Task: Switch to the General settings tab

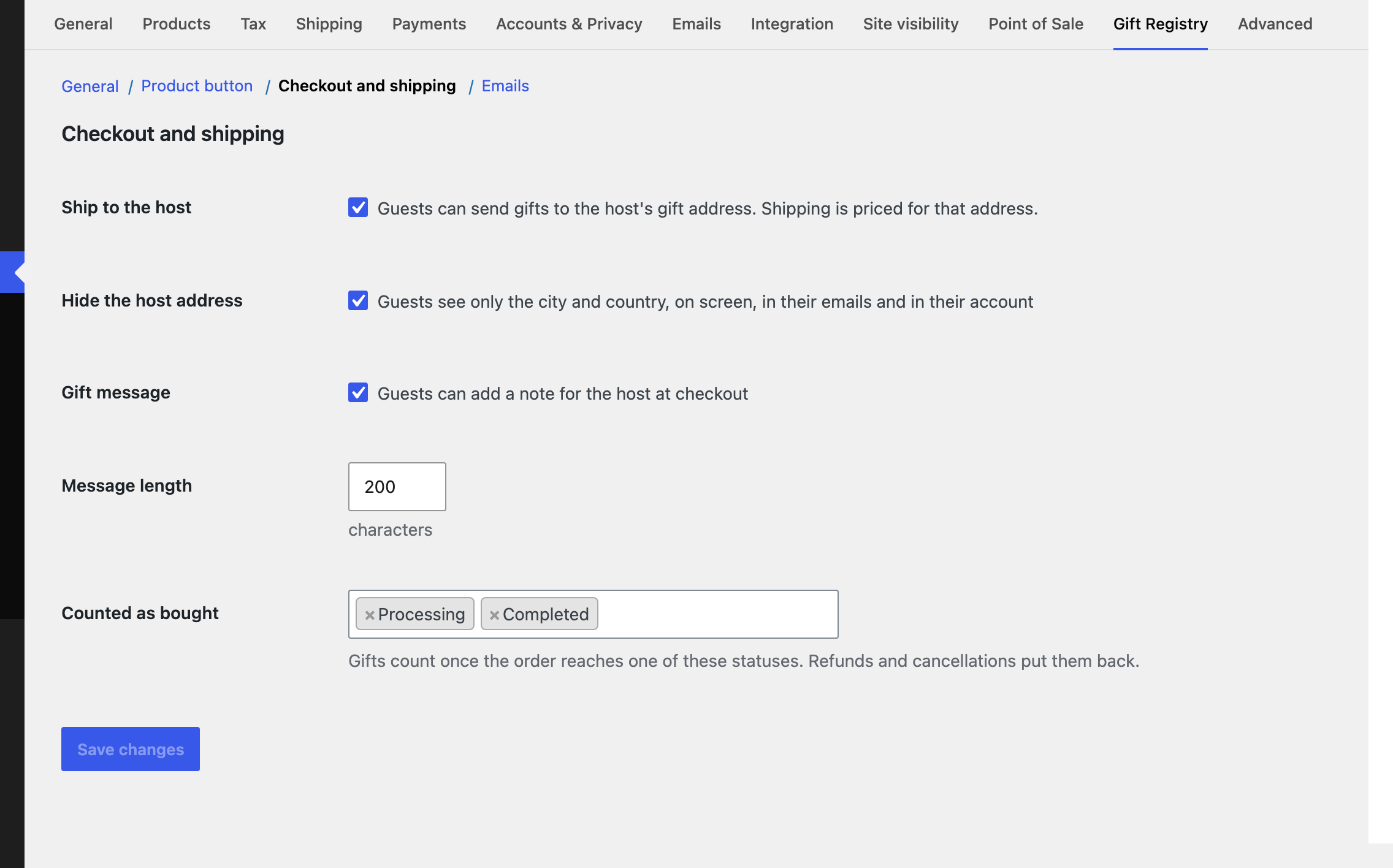Action: coord(83,24)
